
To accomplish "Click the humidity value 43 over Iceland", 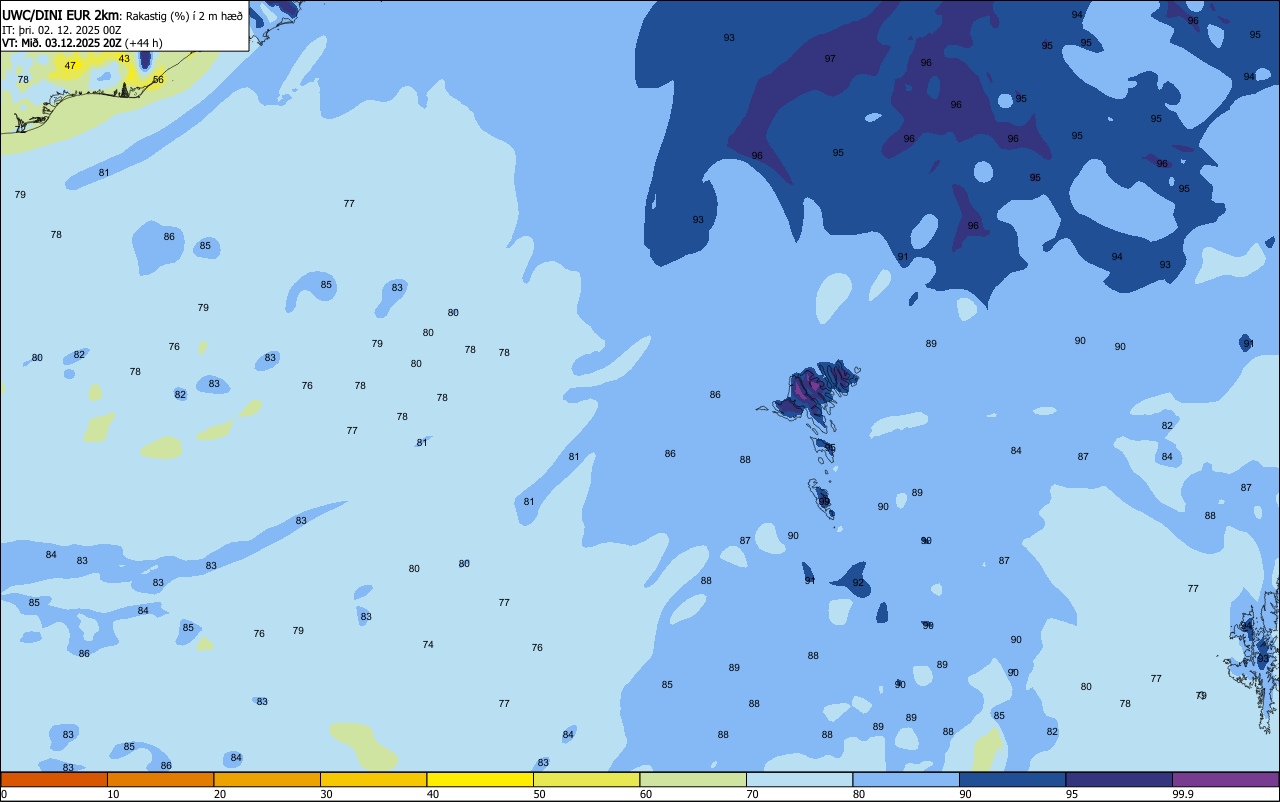I will (124, 59).
